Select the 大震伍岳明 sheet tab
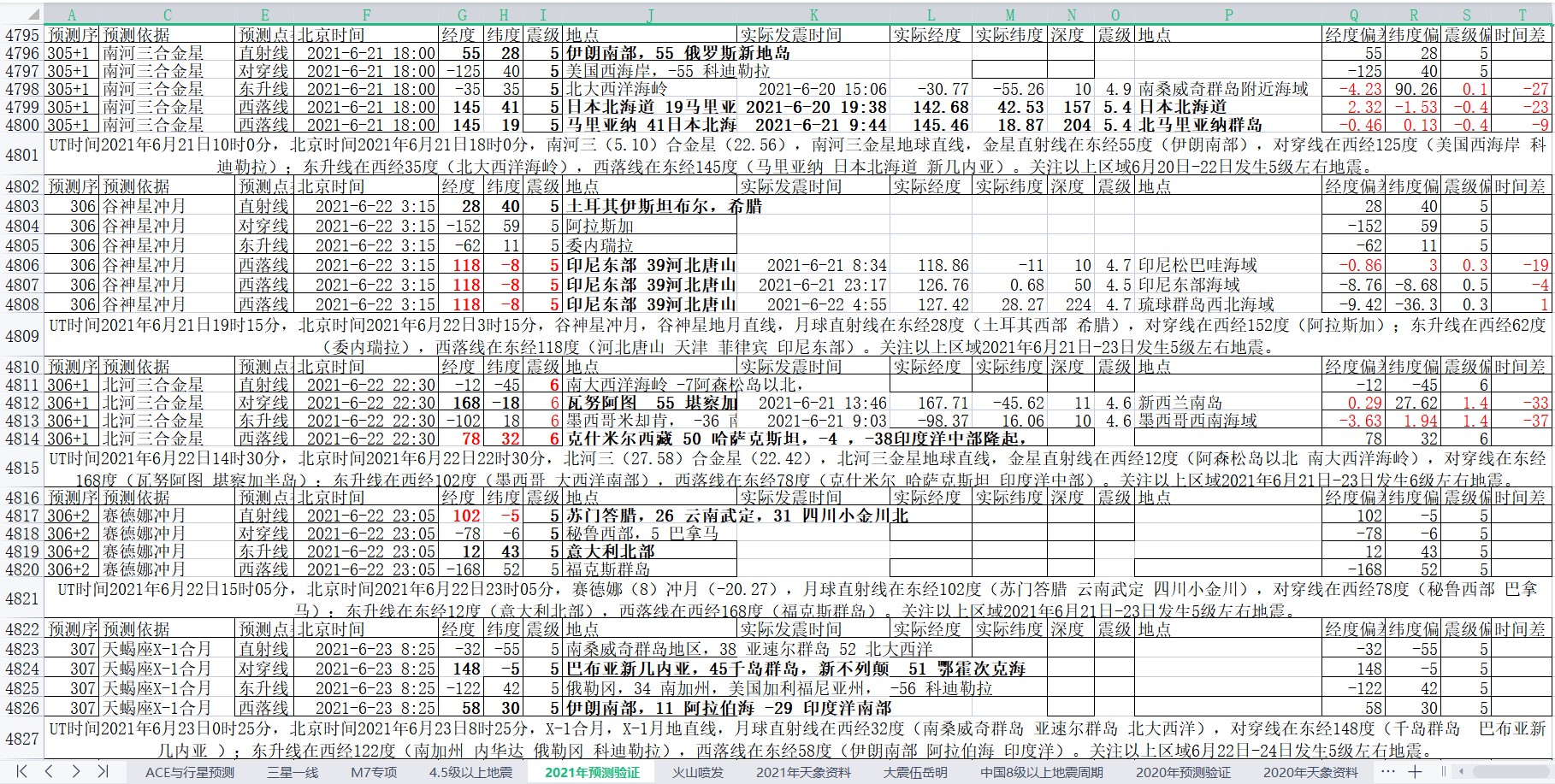Screen dimensions: 1555x784 [915, 772]
